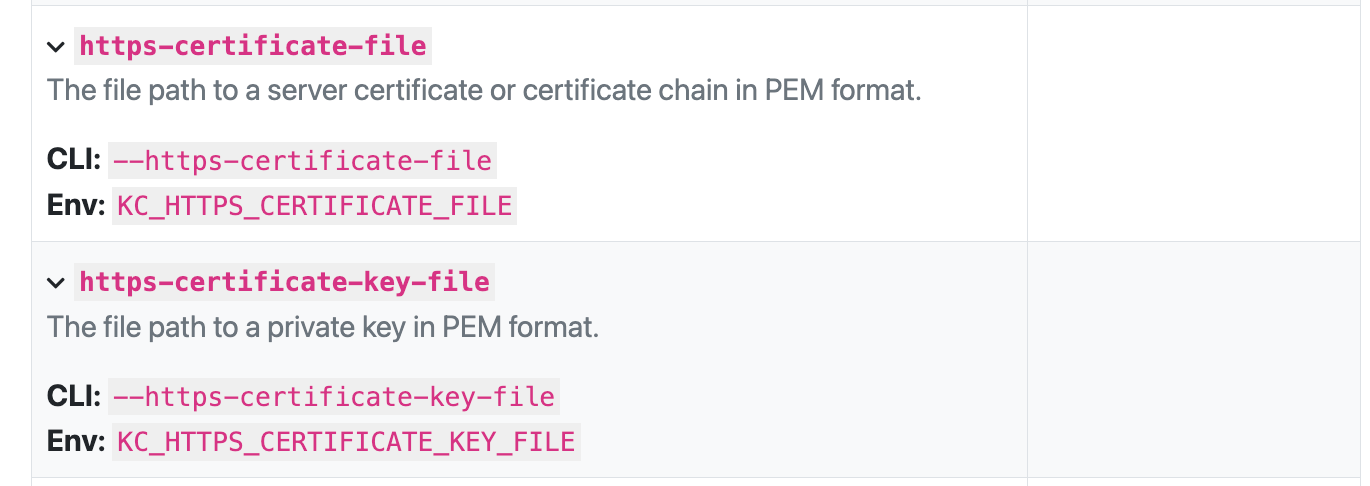1370x486 pixels.
Task: Click the Env label under https-certificate-file
Action: (x=76, y=206)
